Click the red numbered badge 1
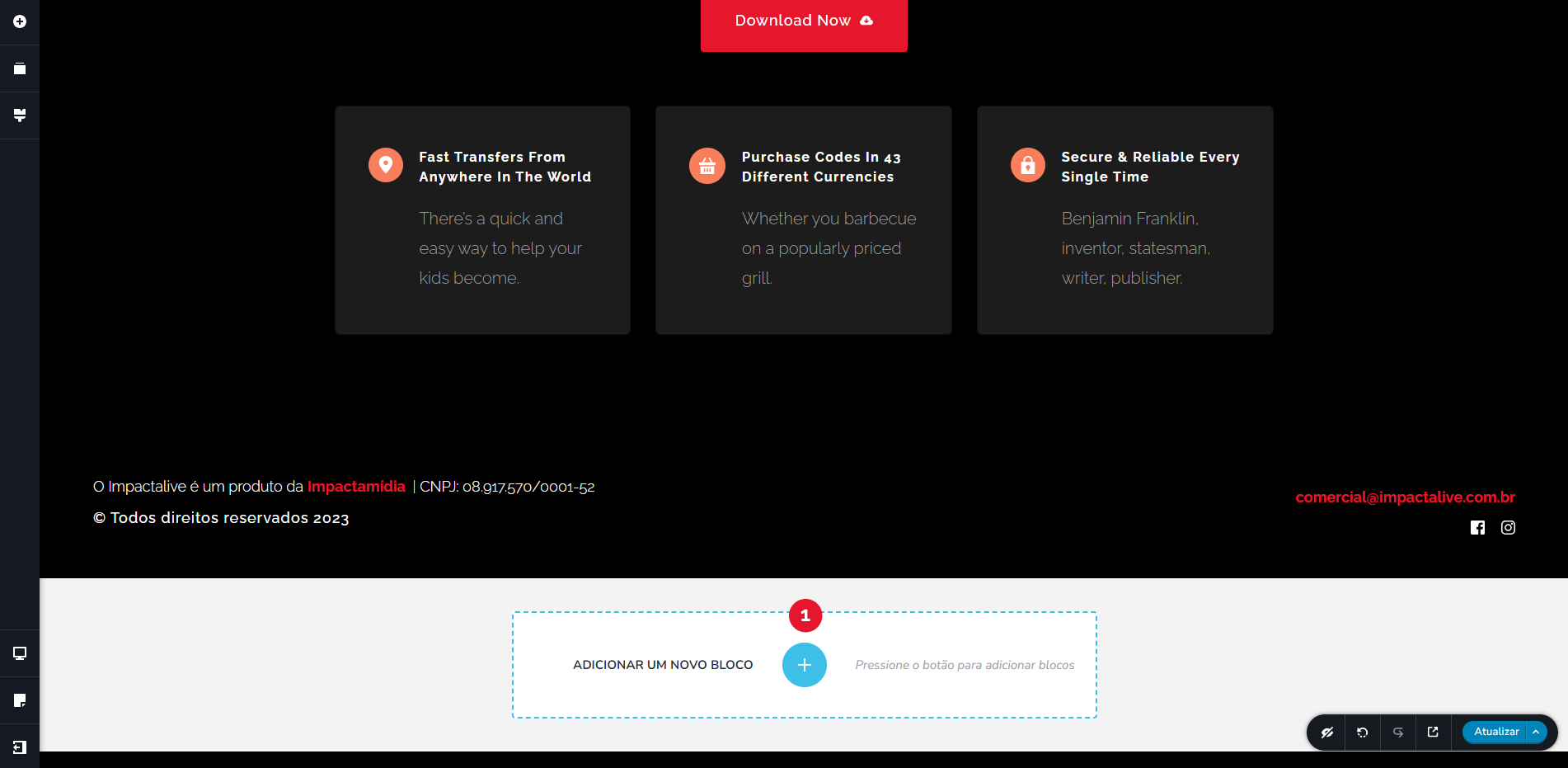The width and height of the screenshot is (1568, 768). coord(805,615)
